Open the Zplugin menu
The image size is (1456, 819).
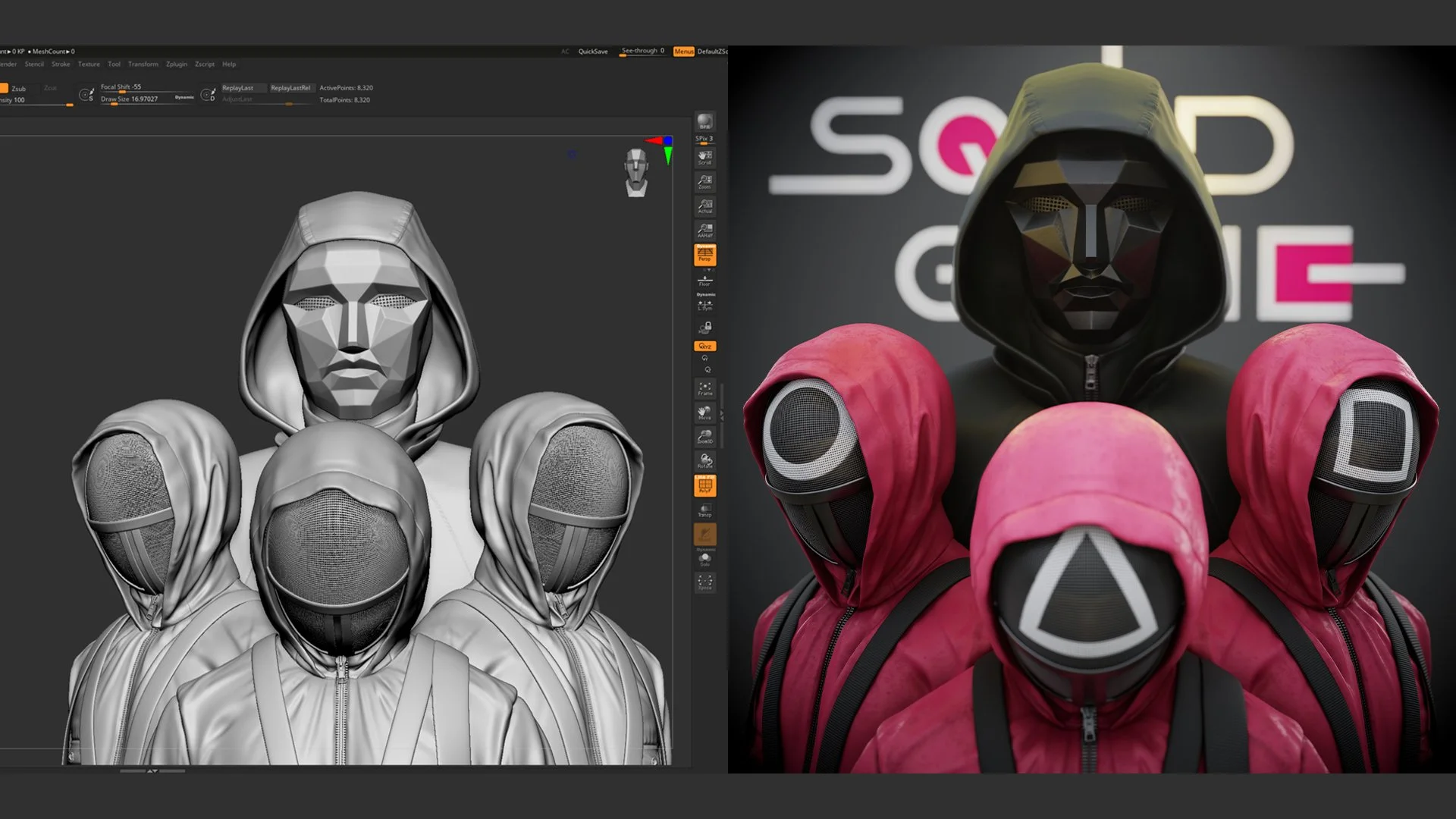click(177, 64)
